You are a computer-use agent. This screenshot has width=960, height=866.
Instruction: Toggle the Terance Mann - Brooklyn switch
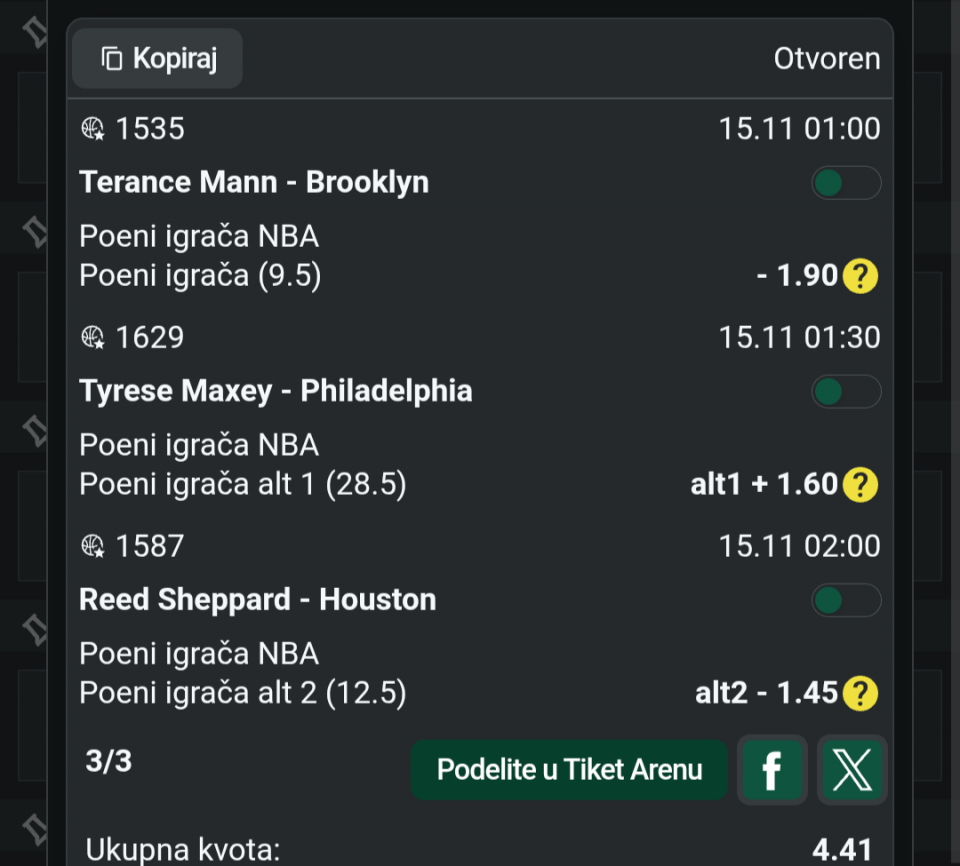click(x=845, y=183)
